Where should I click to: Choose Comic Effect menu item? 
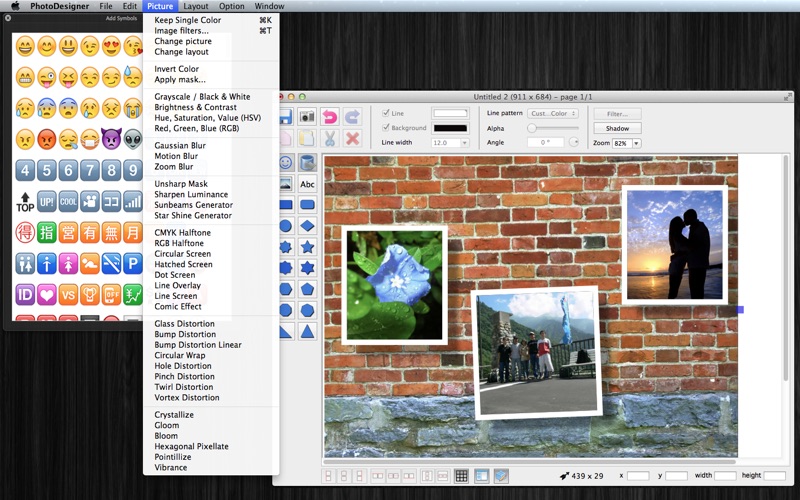pos(211,307)
